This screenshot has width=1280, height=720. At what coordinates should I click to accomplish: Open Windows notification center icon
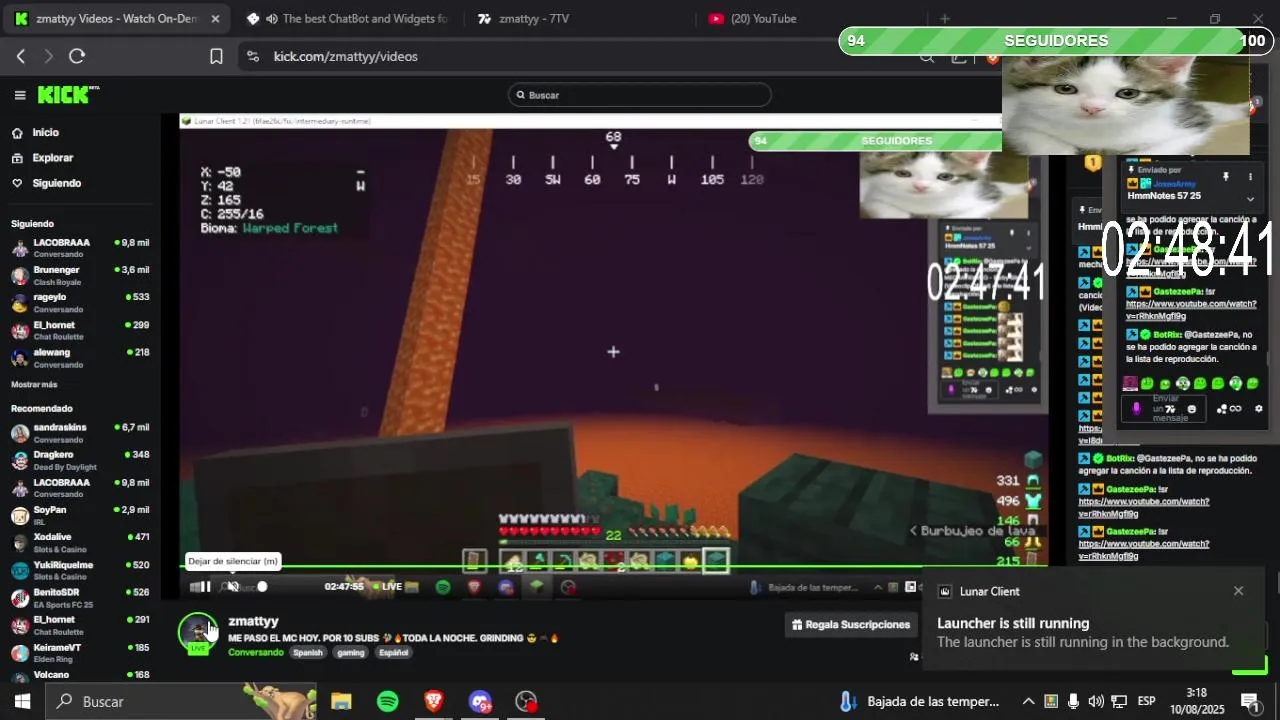click(1249, 701)
